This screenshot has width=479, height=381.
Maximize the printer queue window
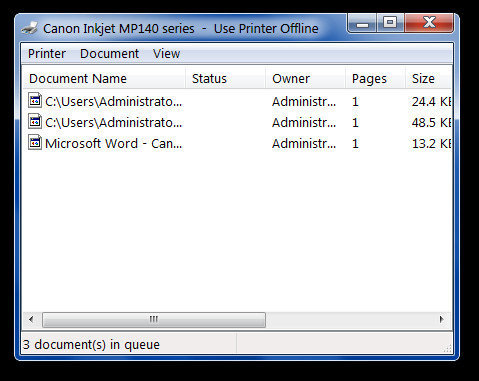pos(390,23)
